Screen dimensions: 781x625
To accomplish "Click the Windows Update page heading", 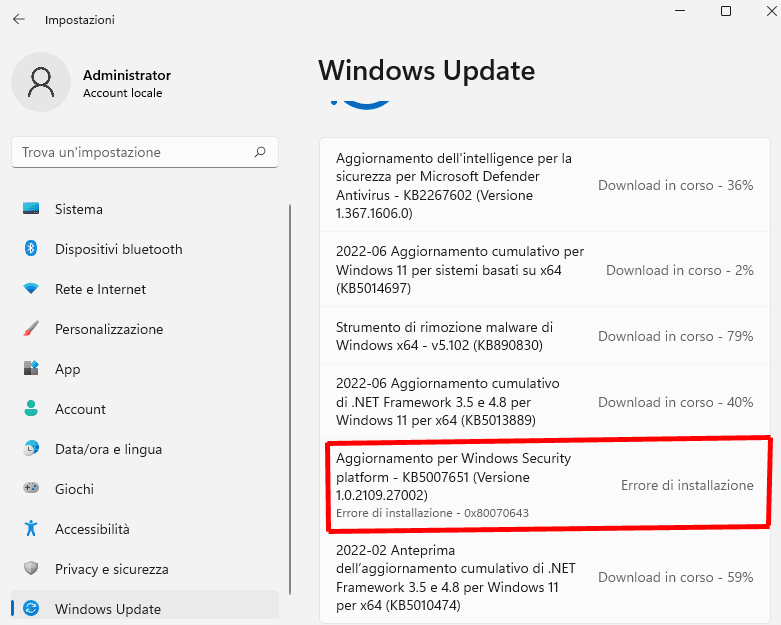I will pyautogui.click(x=427, y=70).
